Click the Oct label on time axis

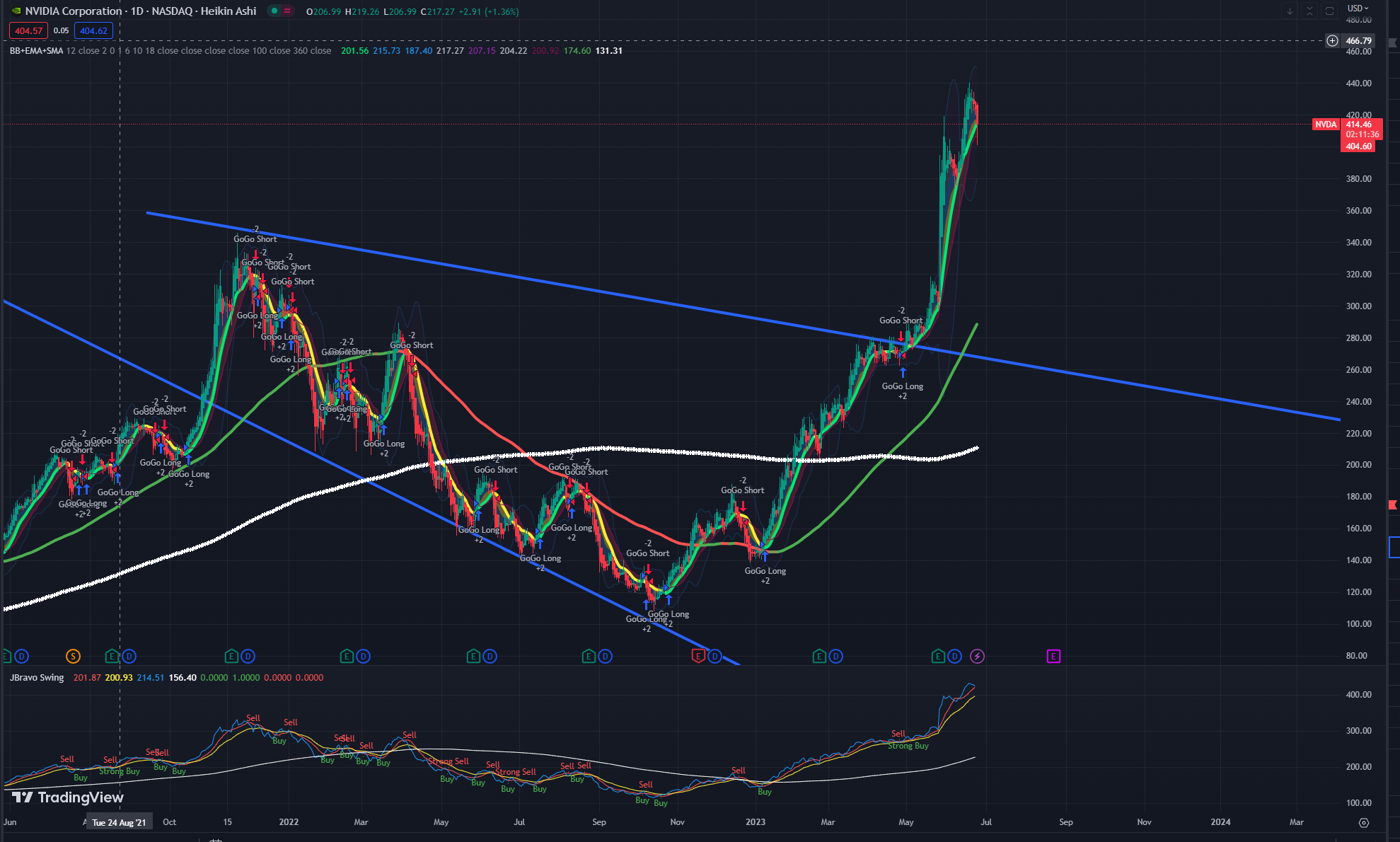[x=169, y=822]
